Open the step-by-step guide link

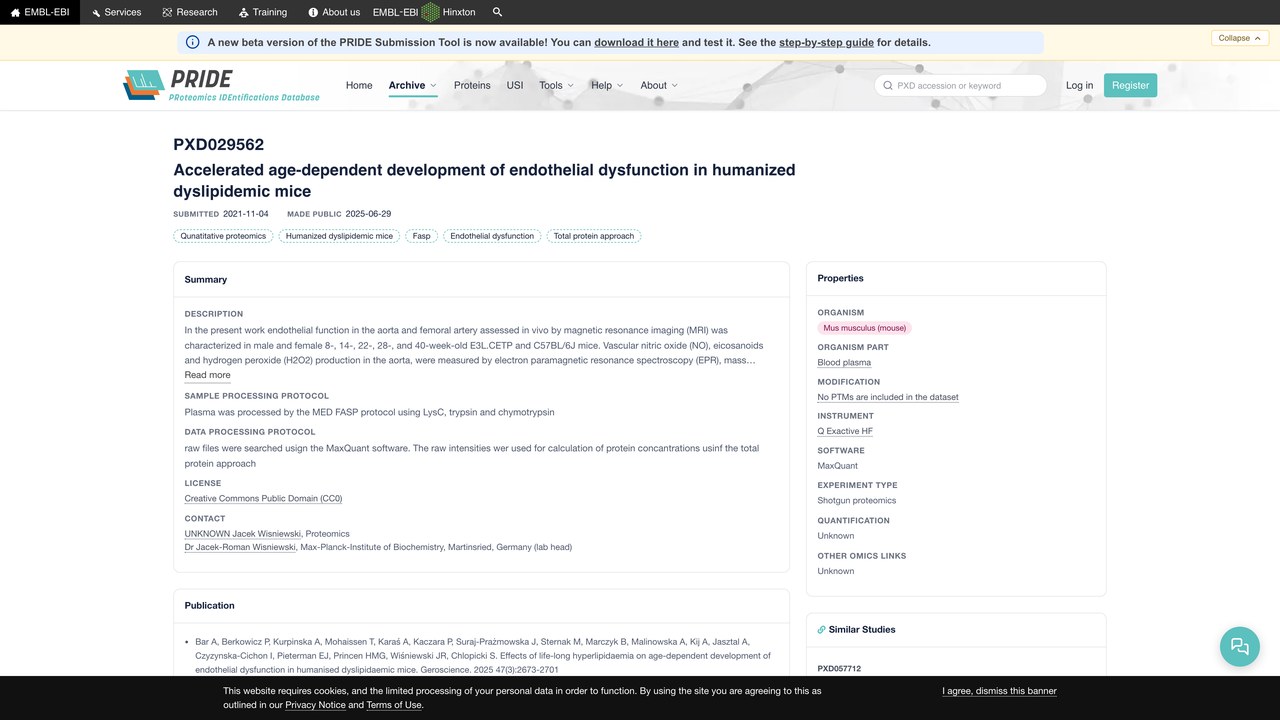pos(826,42)
